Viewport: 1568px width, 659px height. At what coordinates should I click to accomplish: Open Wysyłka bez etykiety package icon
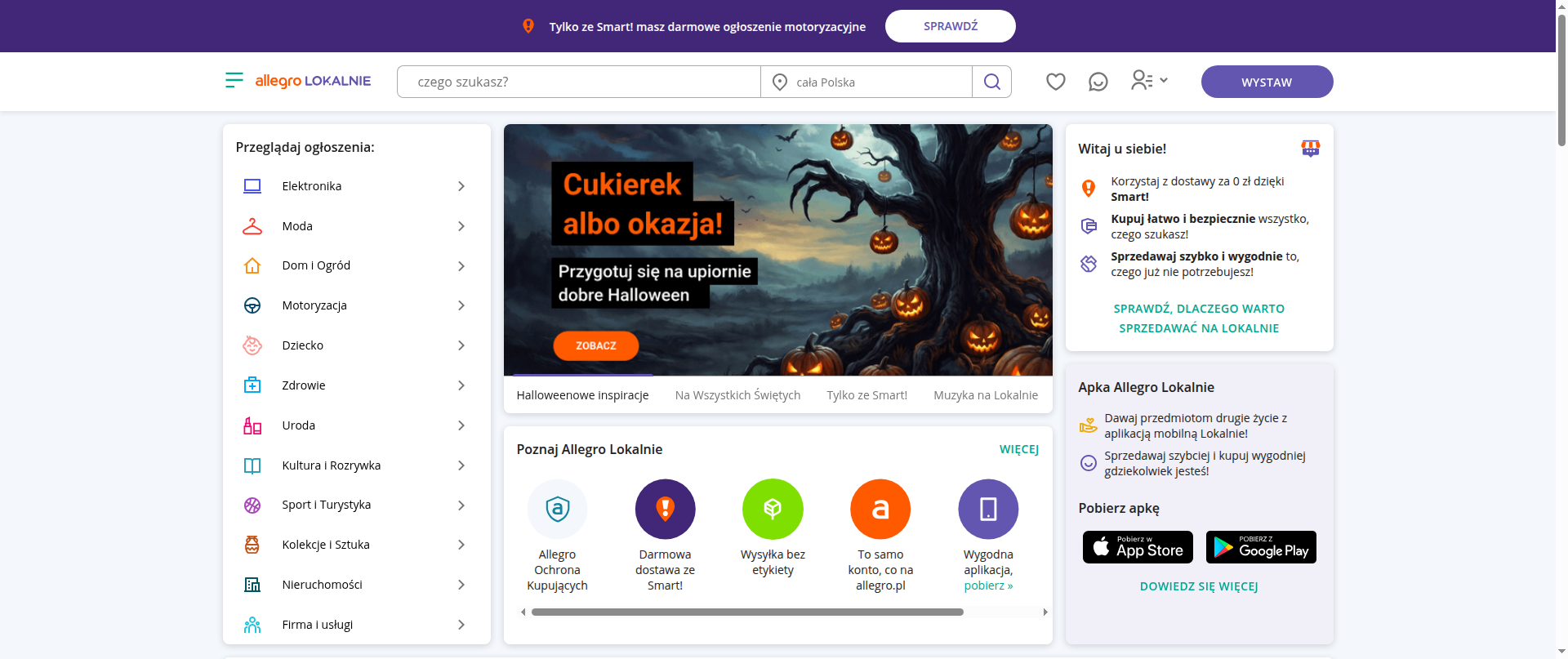(773, 509)
